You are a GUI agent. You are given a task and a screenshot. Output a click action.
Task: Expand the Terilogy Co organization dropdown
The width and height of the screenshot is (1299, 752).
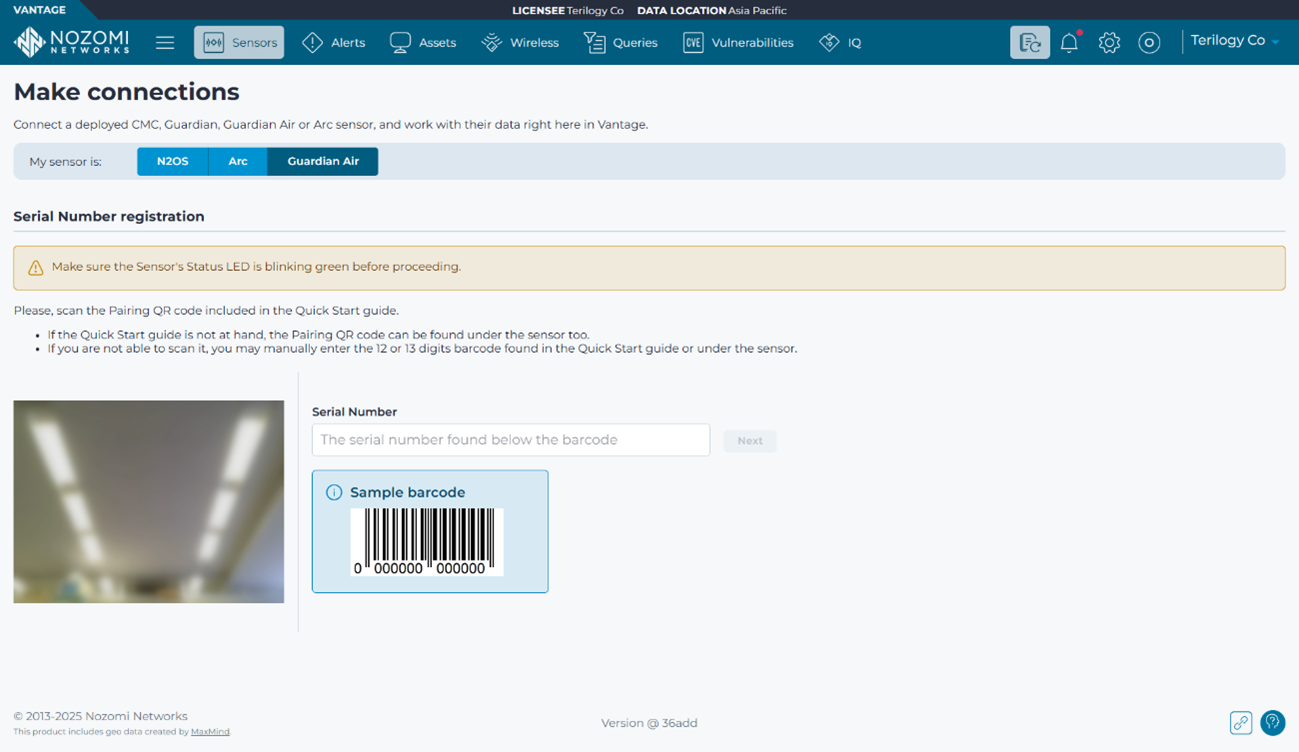1235,41
